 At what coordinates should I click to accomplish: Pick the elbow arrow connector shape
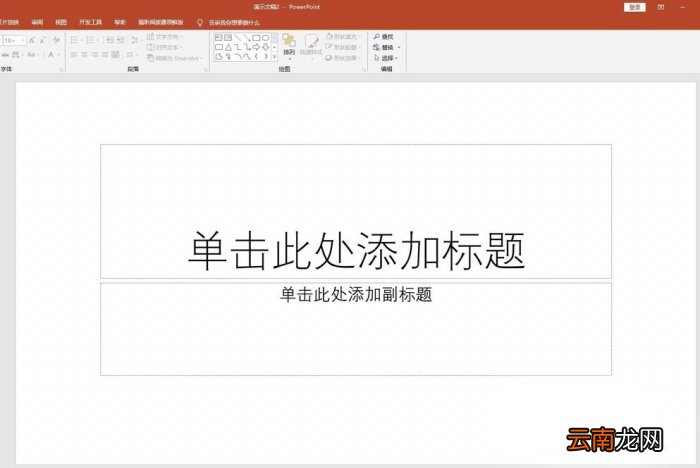247,47
